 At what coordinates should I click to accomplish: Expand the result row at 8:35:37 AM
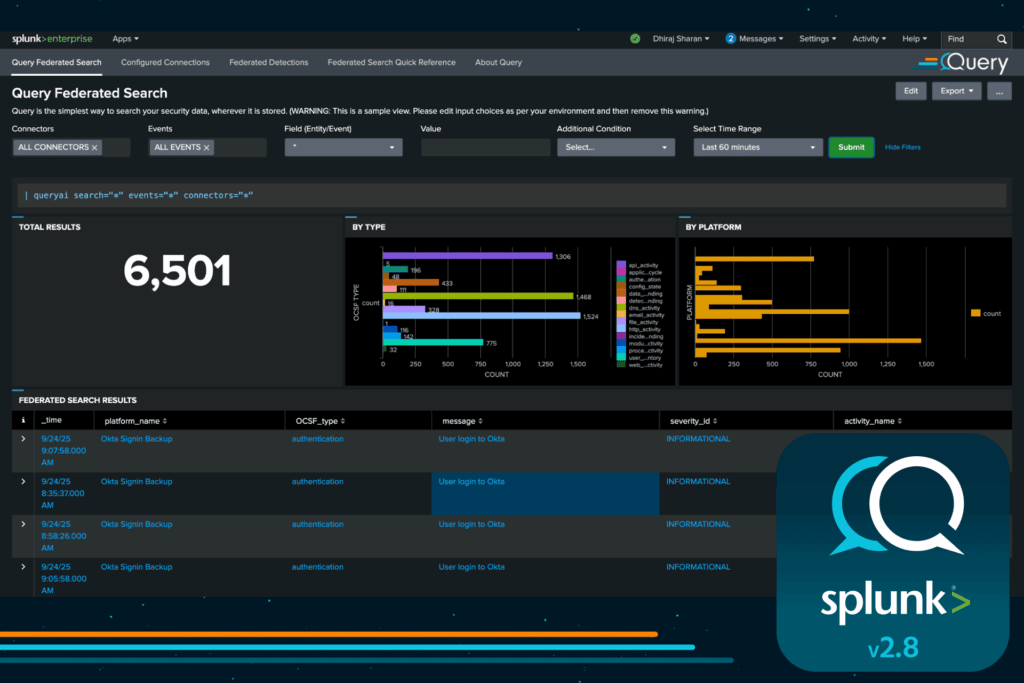coord(23,482)
